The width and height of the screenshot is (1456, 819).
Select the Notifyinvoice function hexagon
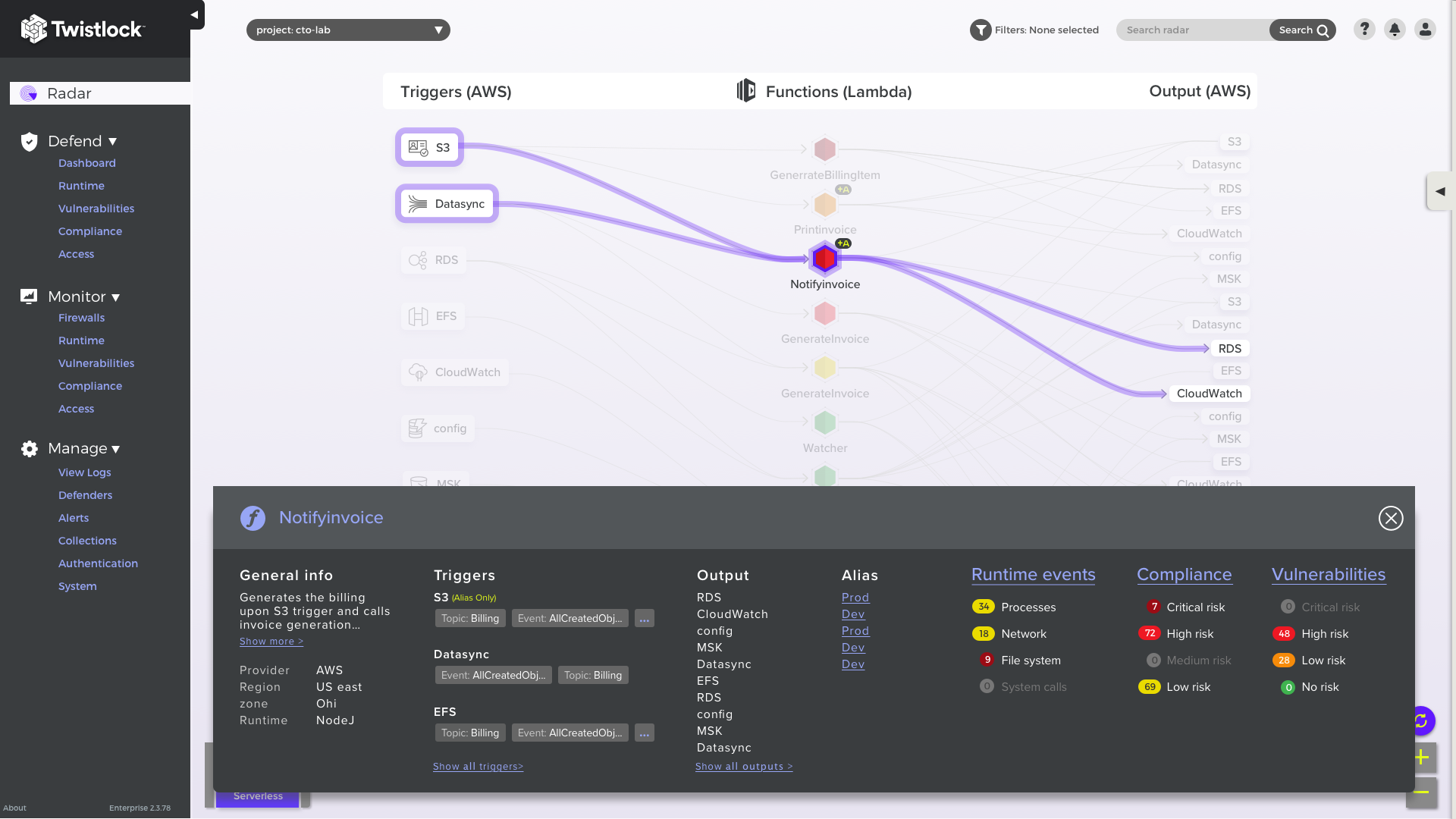click(824, 259)
